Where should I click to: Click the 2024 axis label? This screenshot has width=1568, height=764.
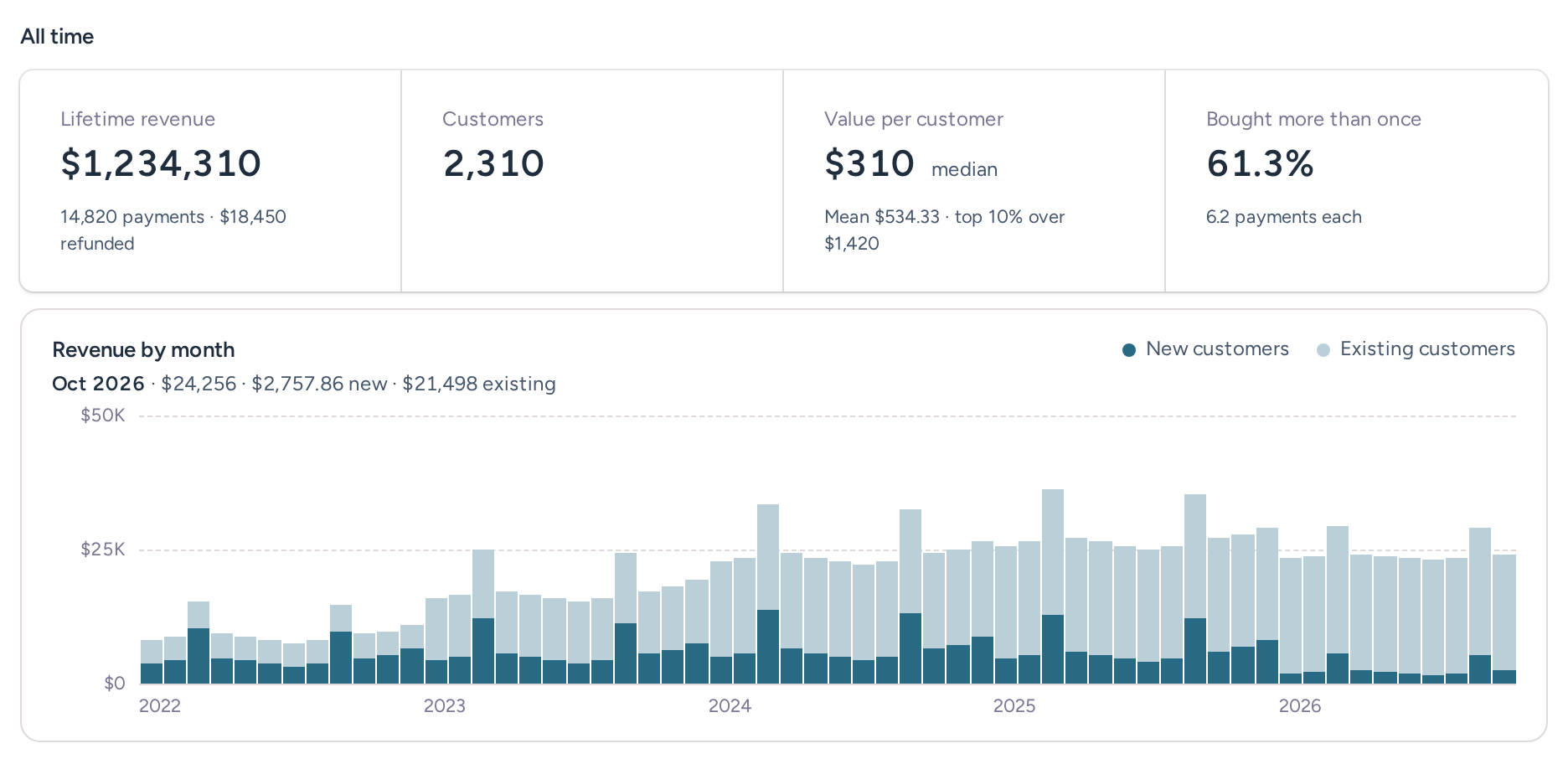[x=730, y=705]
